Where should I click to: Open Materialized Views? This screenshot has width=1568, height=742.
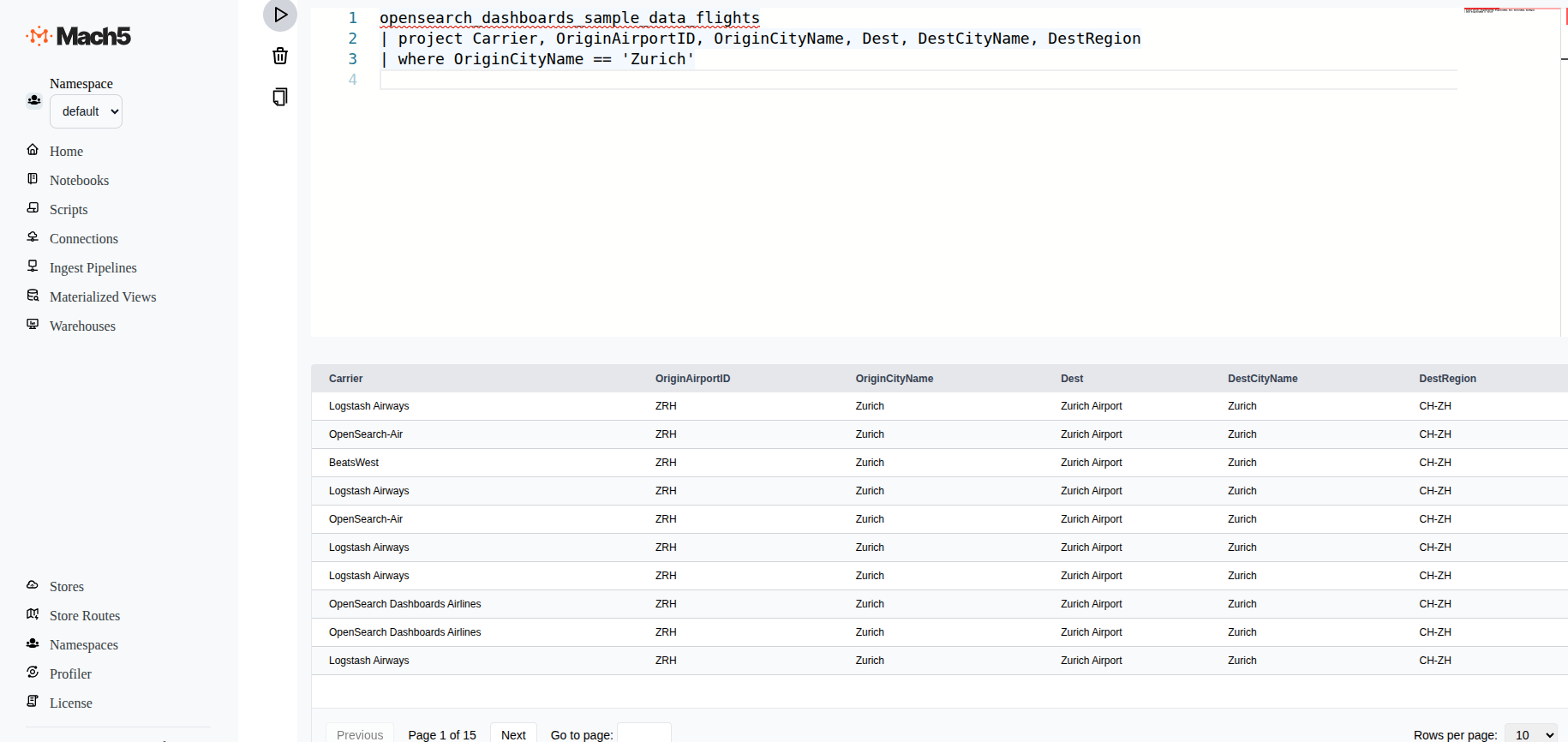[103, 297]
